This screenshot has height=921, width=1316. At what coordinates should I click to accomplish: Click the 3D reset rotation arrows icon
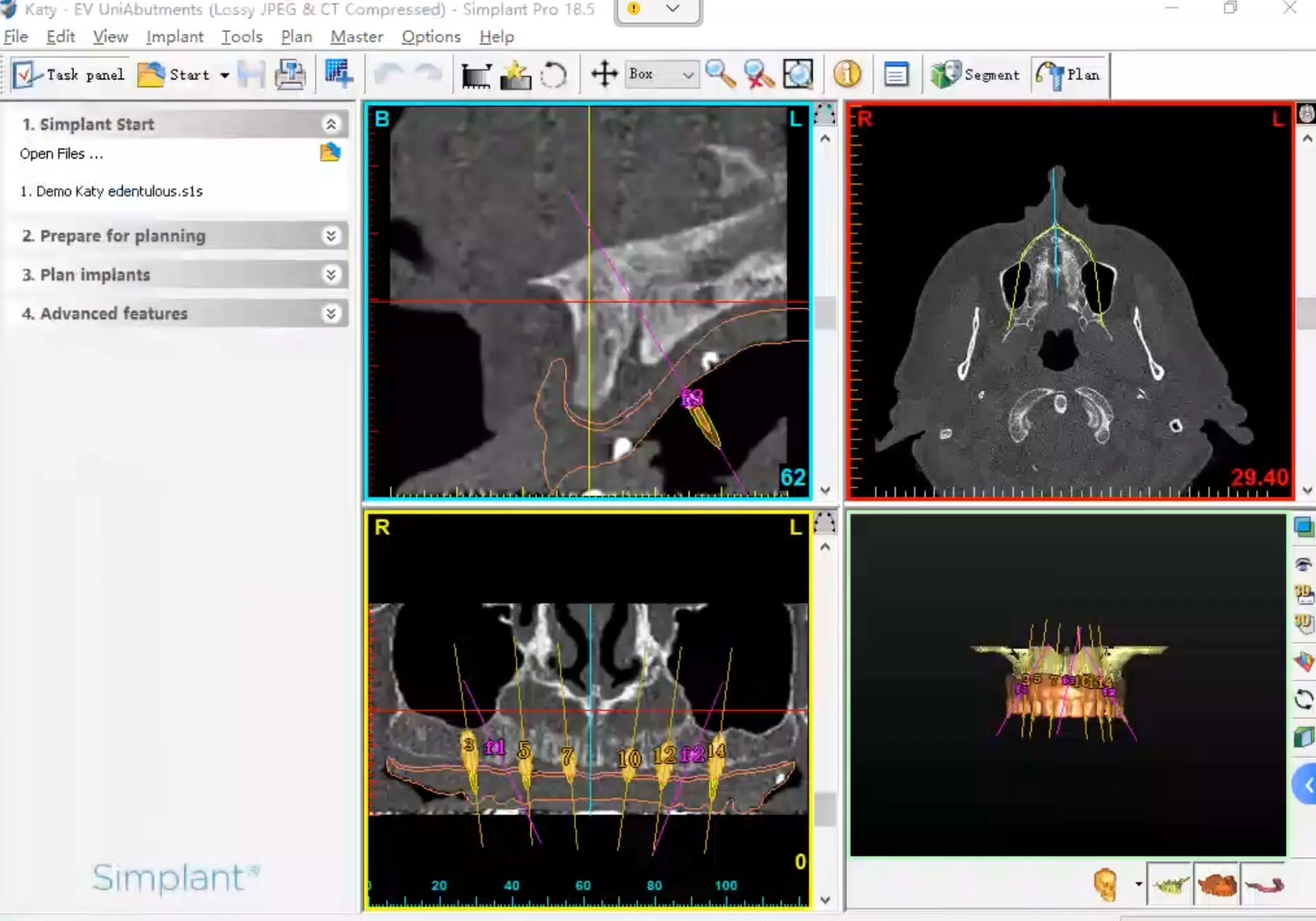click(x=1303, y=700)
